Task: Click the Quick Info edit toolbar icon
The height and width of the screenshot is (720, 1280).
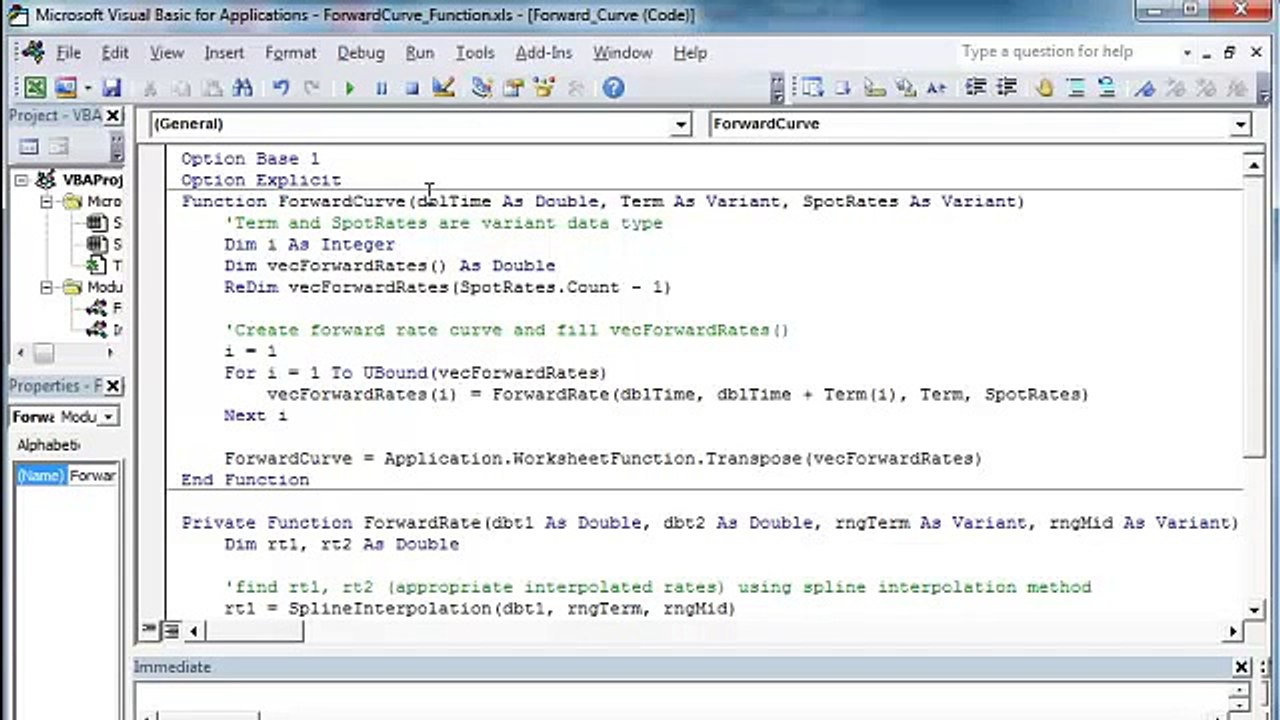Action: (874, 88)
